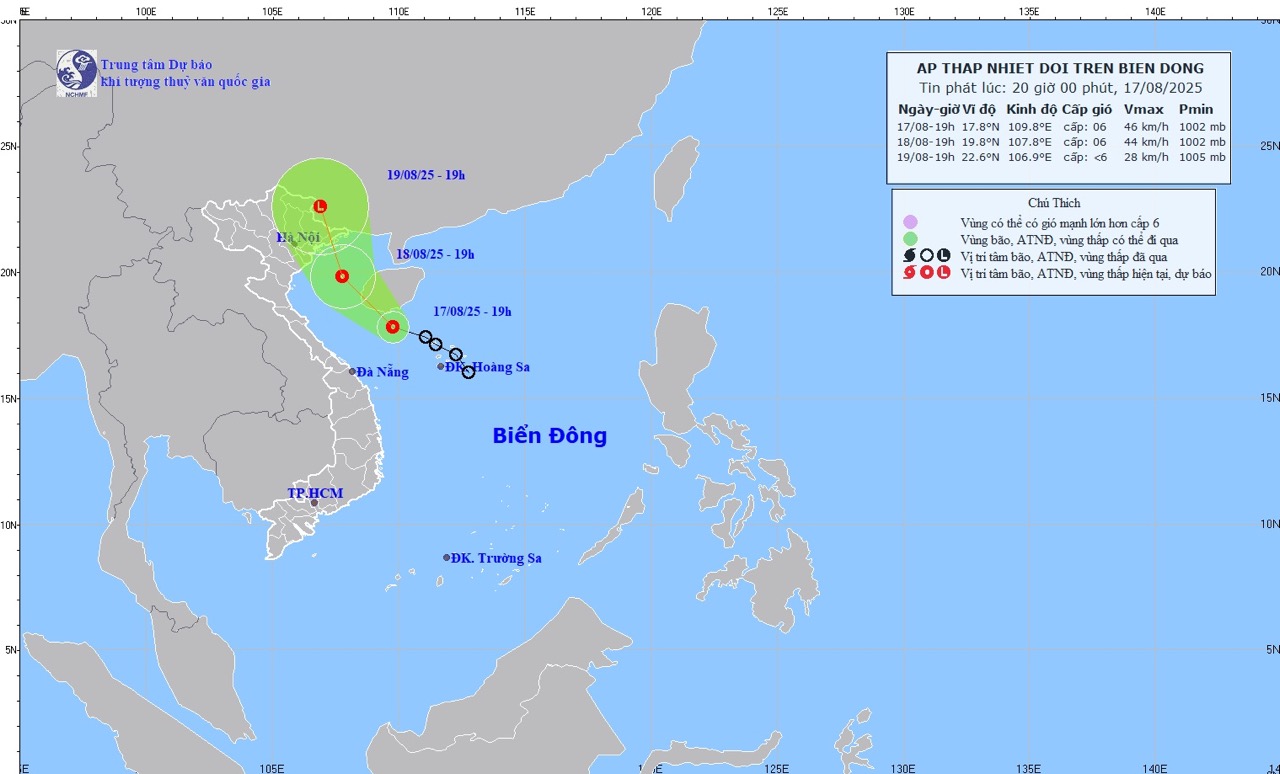
Task: Click the past-position circle closest to the current center
Action: click(x=426, y=337)
